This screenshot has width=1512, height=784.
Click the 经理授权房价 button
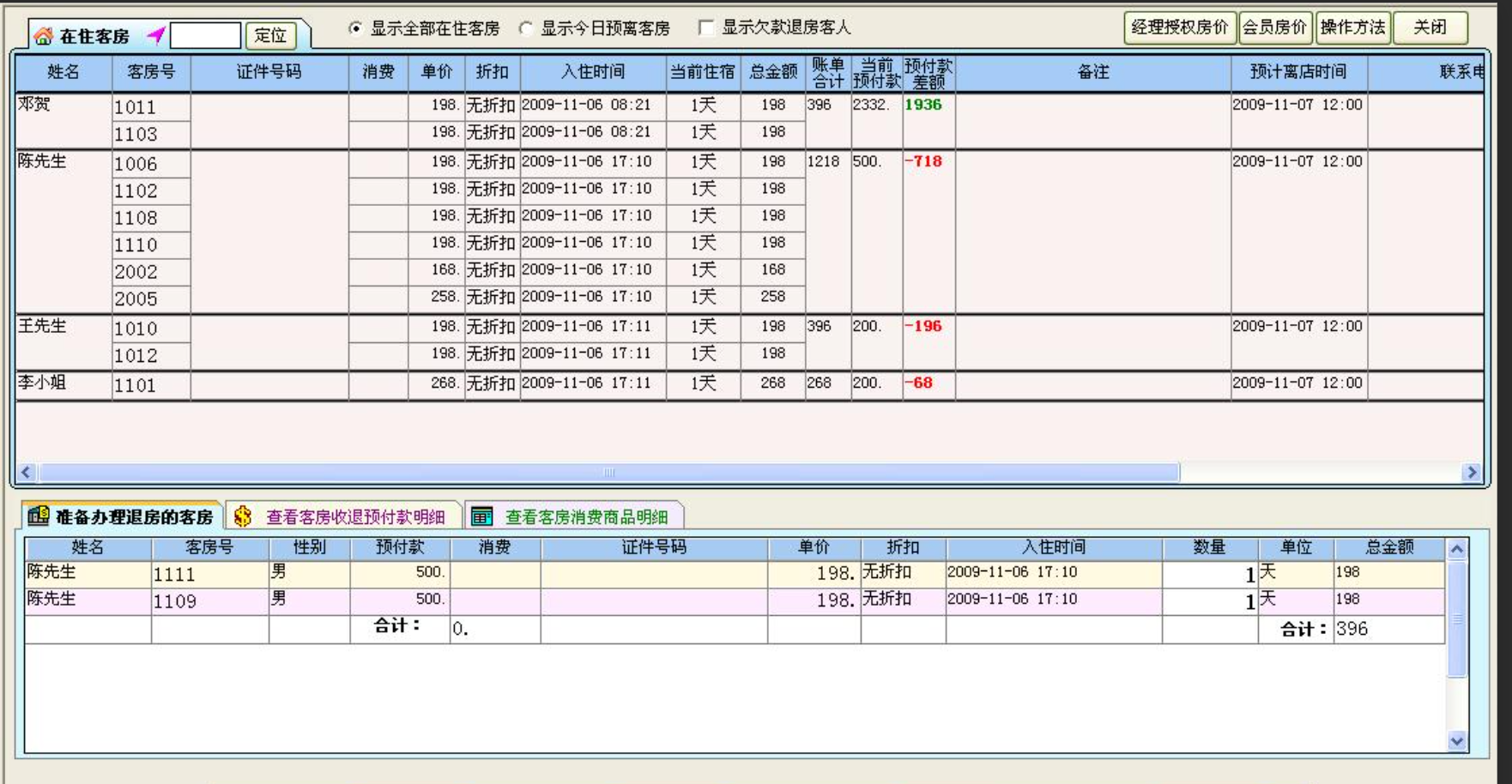[x=1180, y=27]
